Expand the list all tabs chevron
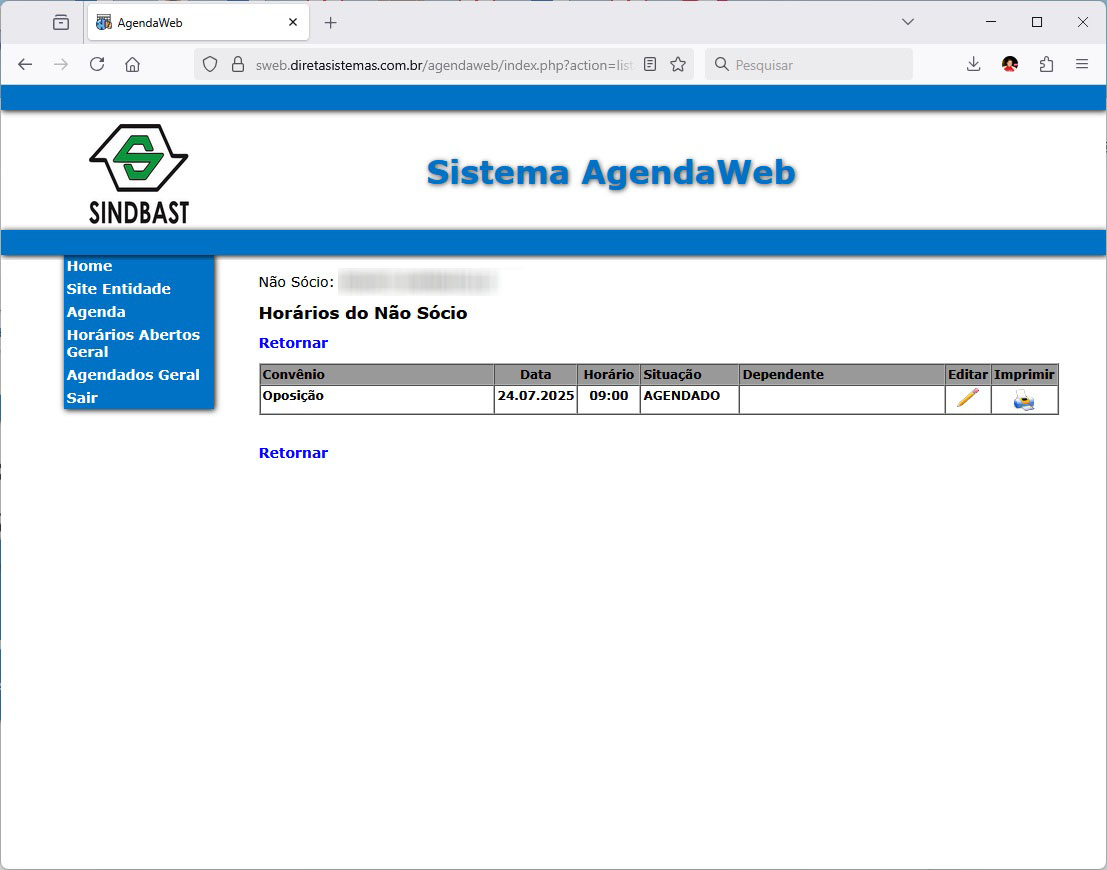Image resolution: width=1107 pixels, height=870 pixels. [908, 22]
